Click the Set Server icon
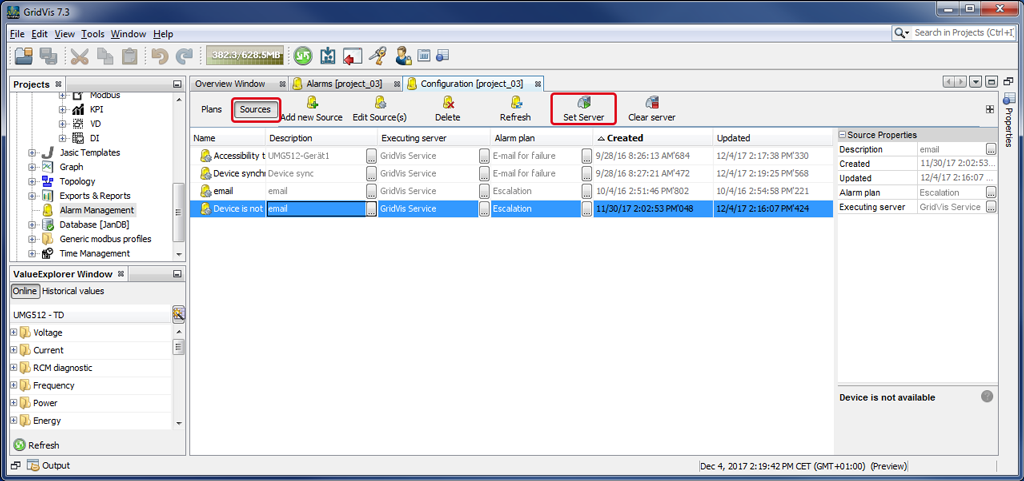Screen dimensions: 1024x481 pyautogui.click(x=584, y=102)
